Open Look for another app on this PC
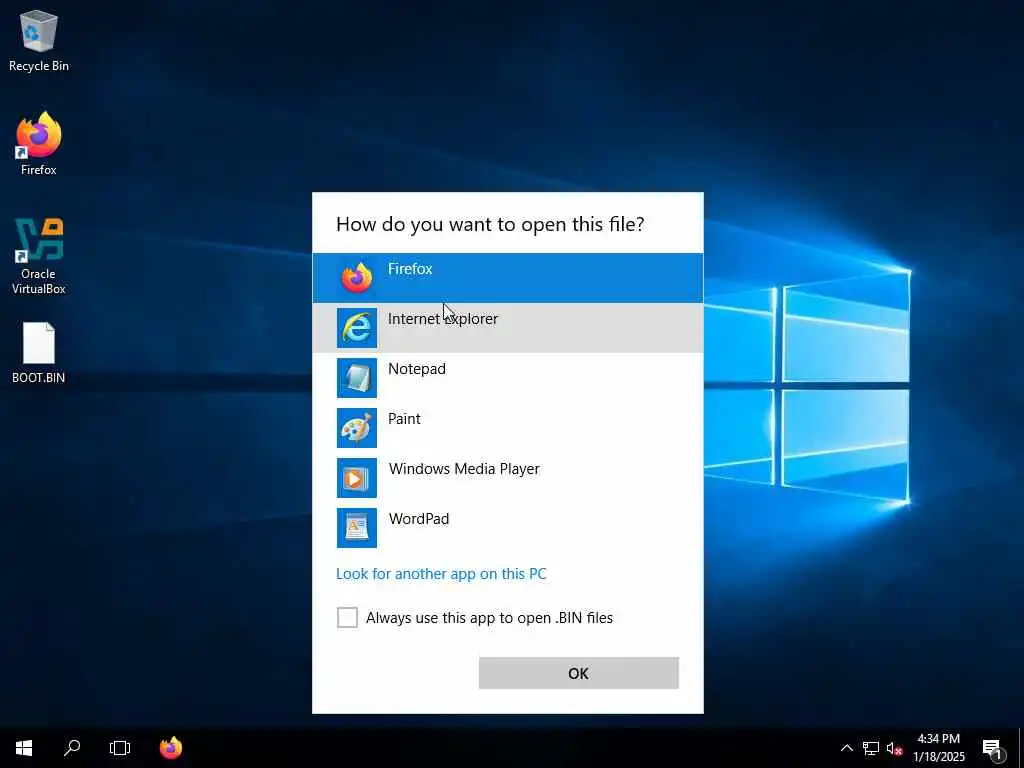This screenshot has width=1024, height=768. click(441, 573)
